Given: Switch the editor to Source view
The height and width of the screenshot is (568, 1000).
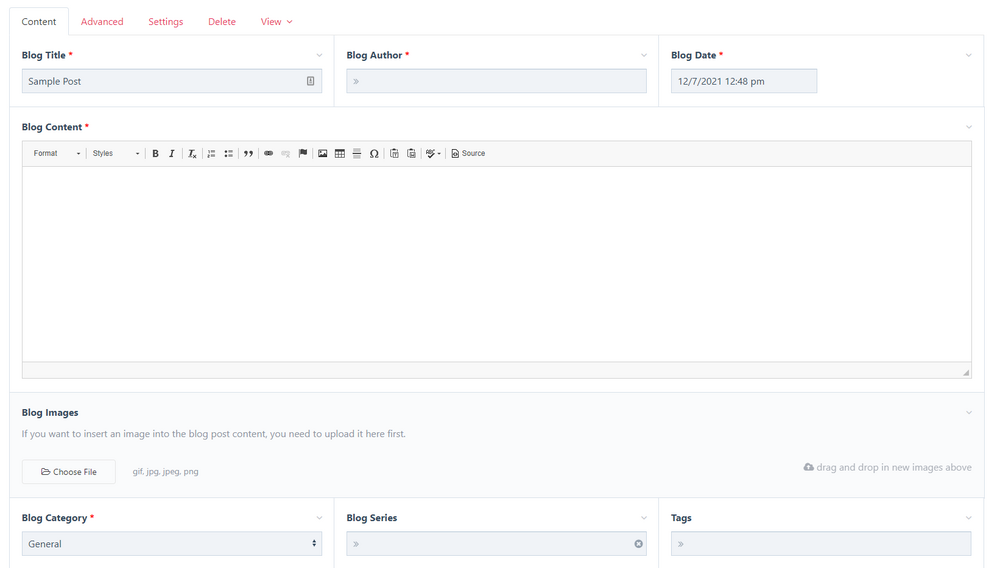Looking at the screenshot, I should point(468,154).
